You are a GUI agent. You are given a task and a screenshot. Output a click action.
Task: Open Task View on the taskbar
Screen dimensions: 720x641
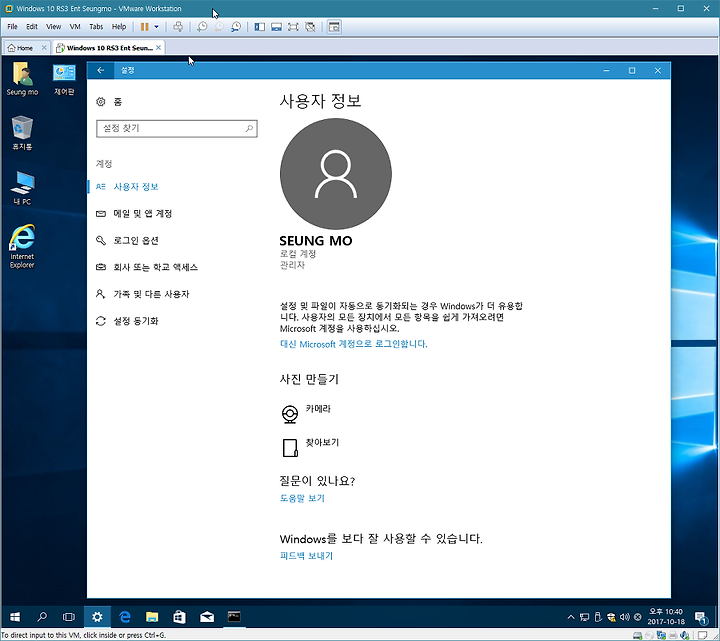[x=69, y=617]
